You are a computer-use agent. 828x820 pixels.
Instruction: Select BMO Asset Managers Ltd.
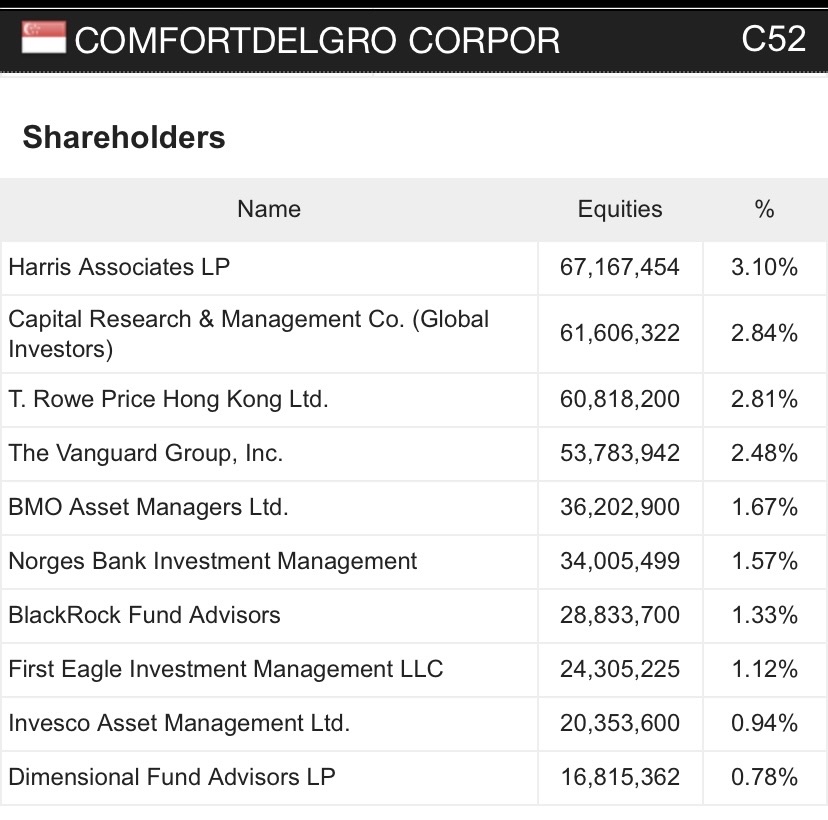148,507
